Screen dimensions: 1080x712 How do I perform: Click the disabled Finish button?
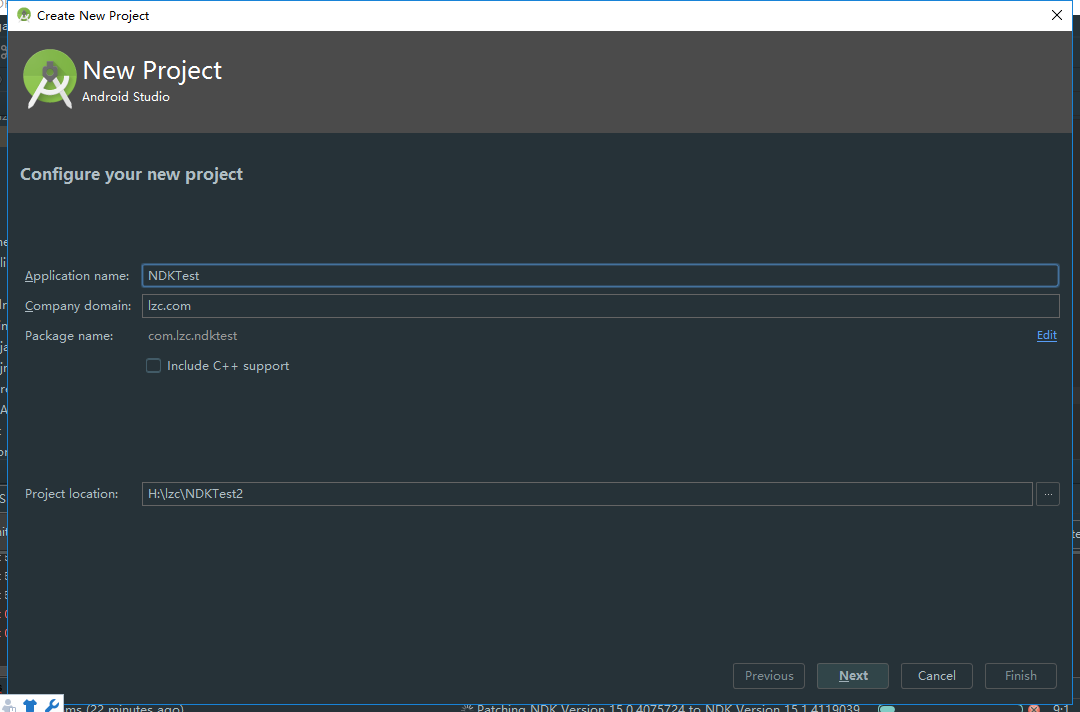[x=1020, y=676]
